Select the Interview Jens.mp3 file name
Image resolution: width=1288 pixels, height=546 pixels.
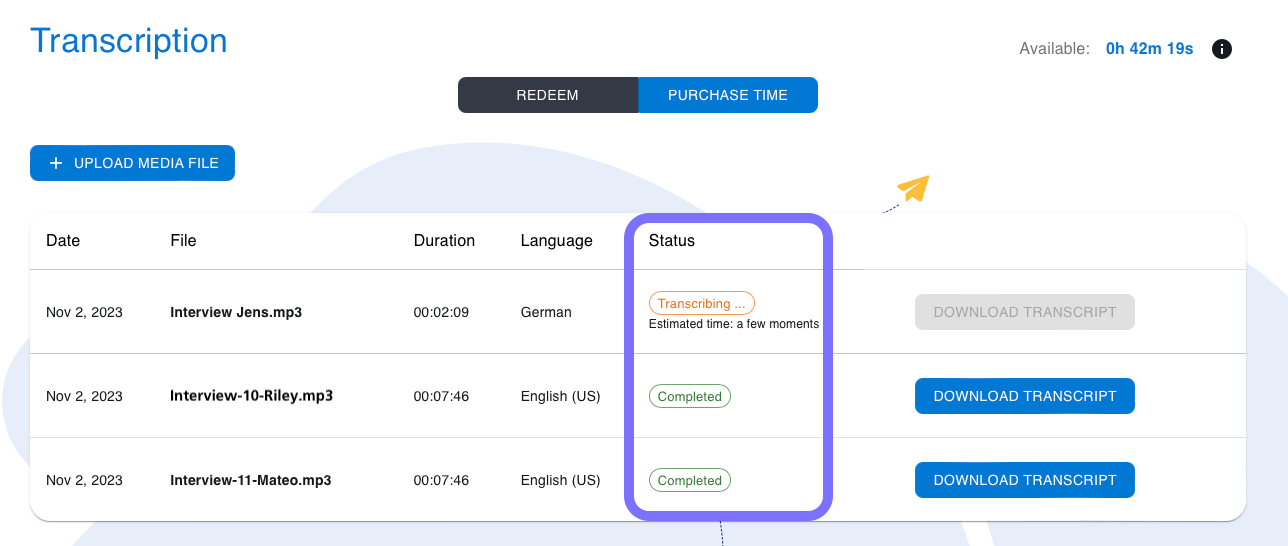point(236,312)
